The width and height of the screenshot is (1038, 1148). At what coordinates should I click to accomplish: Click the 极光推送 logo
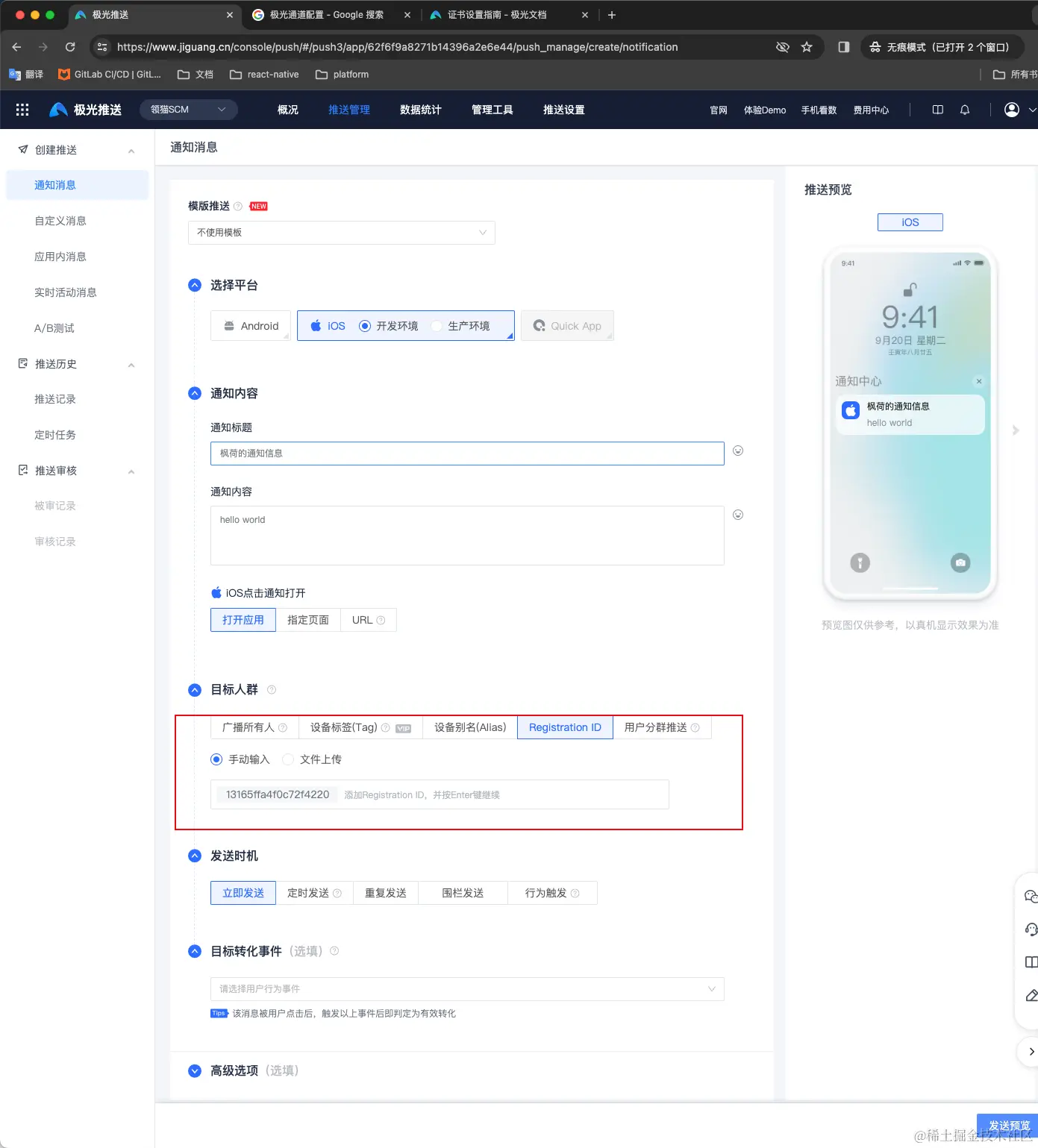[x=85, y=110]
